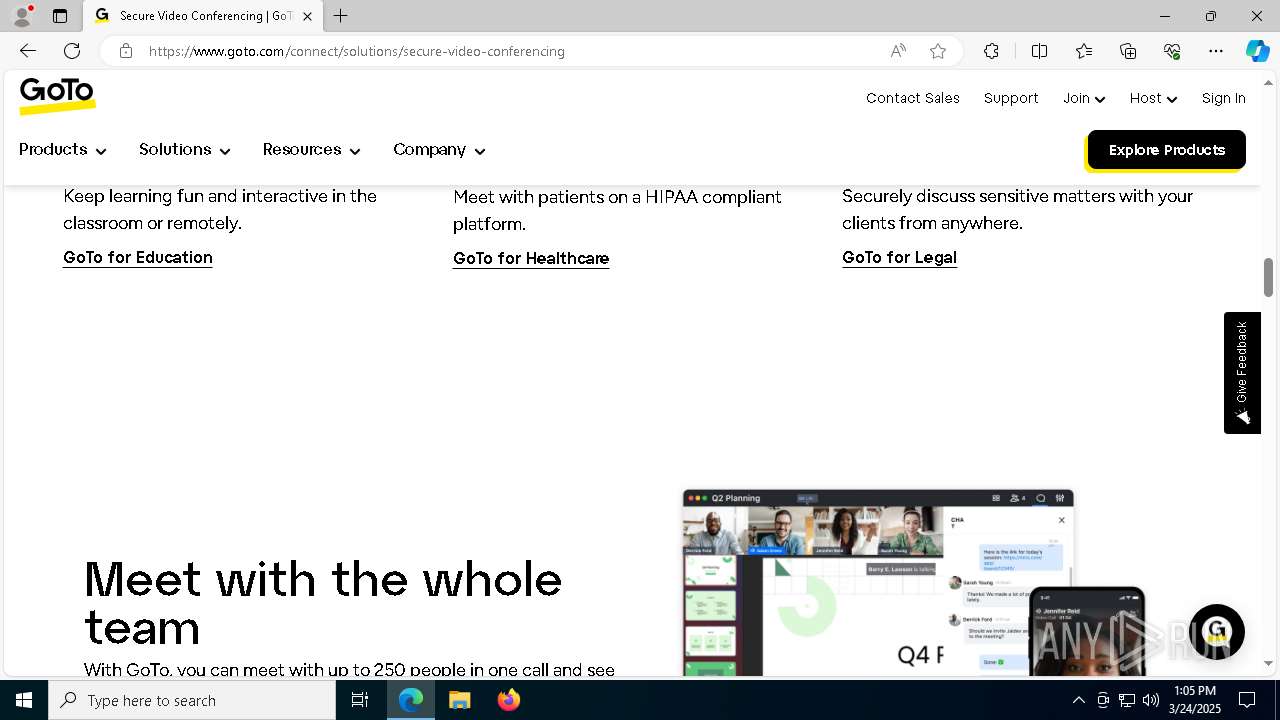Open GoTo for Healthcare link
Image resolution: width=1280 pixels, height=720 pixels.
[x=531, y=259]
